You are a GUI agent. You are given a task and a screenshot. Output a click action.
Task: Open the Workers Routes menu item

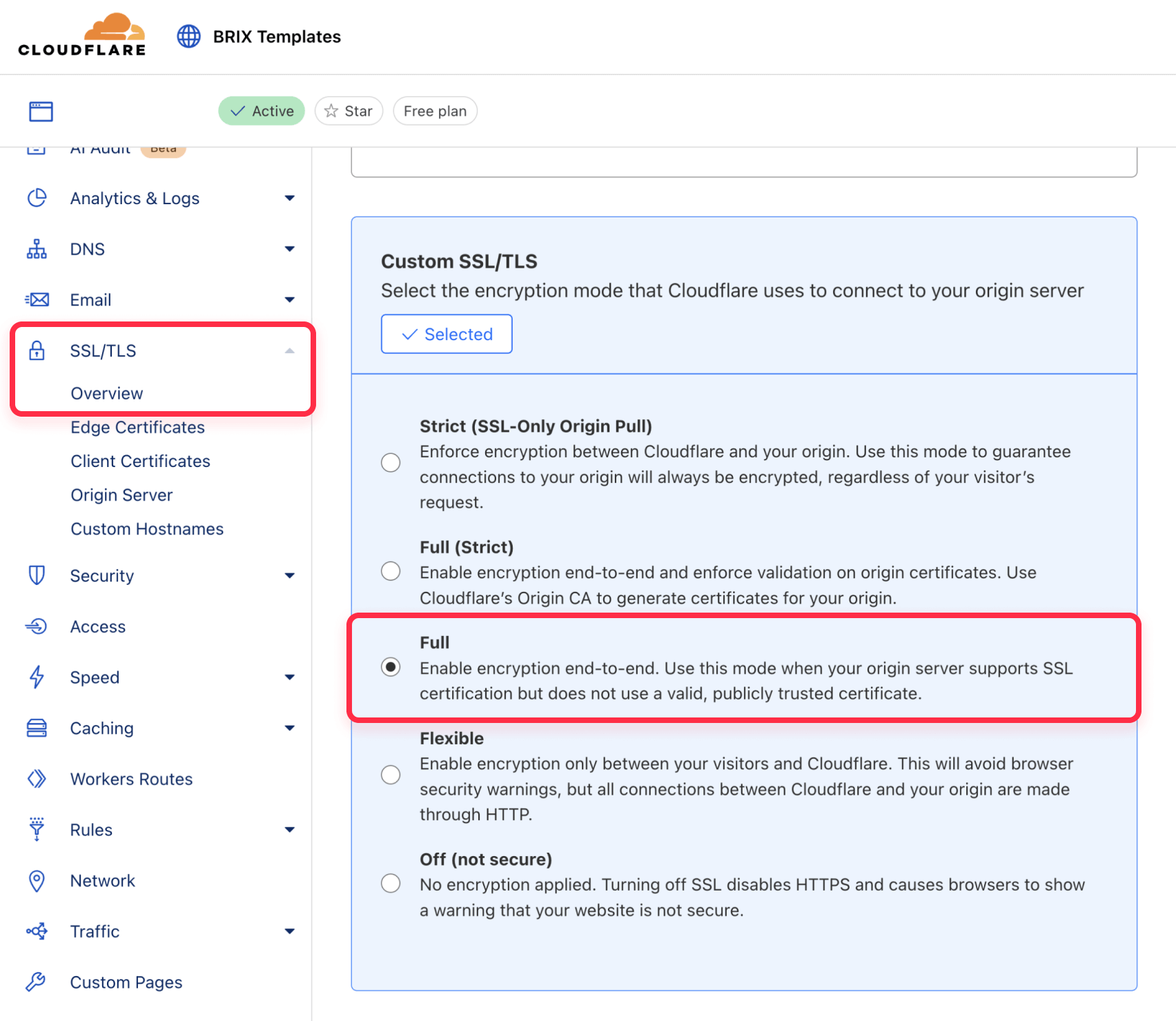131,779
